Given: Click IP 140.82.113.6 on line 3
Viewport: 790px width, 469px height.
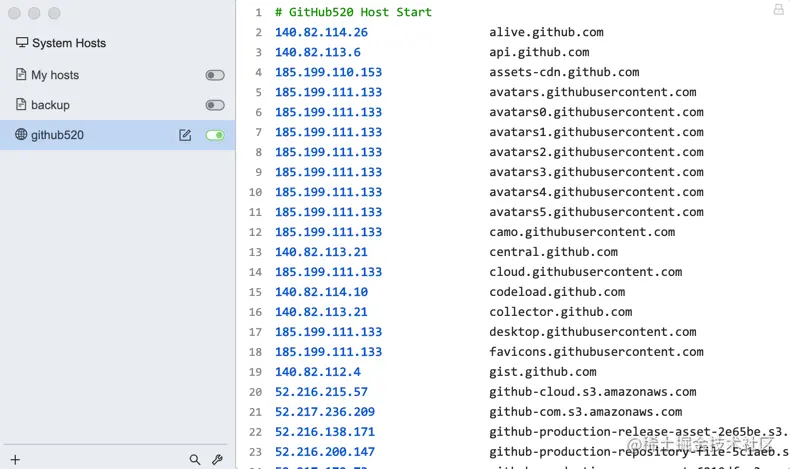Looking at the screenshot, I should pyautogui.click(x=317, y=52).
